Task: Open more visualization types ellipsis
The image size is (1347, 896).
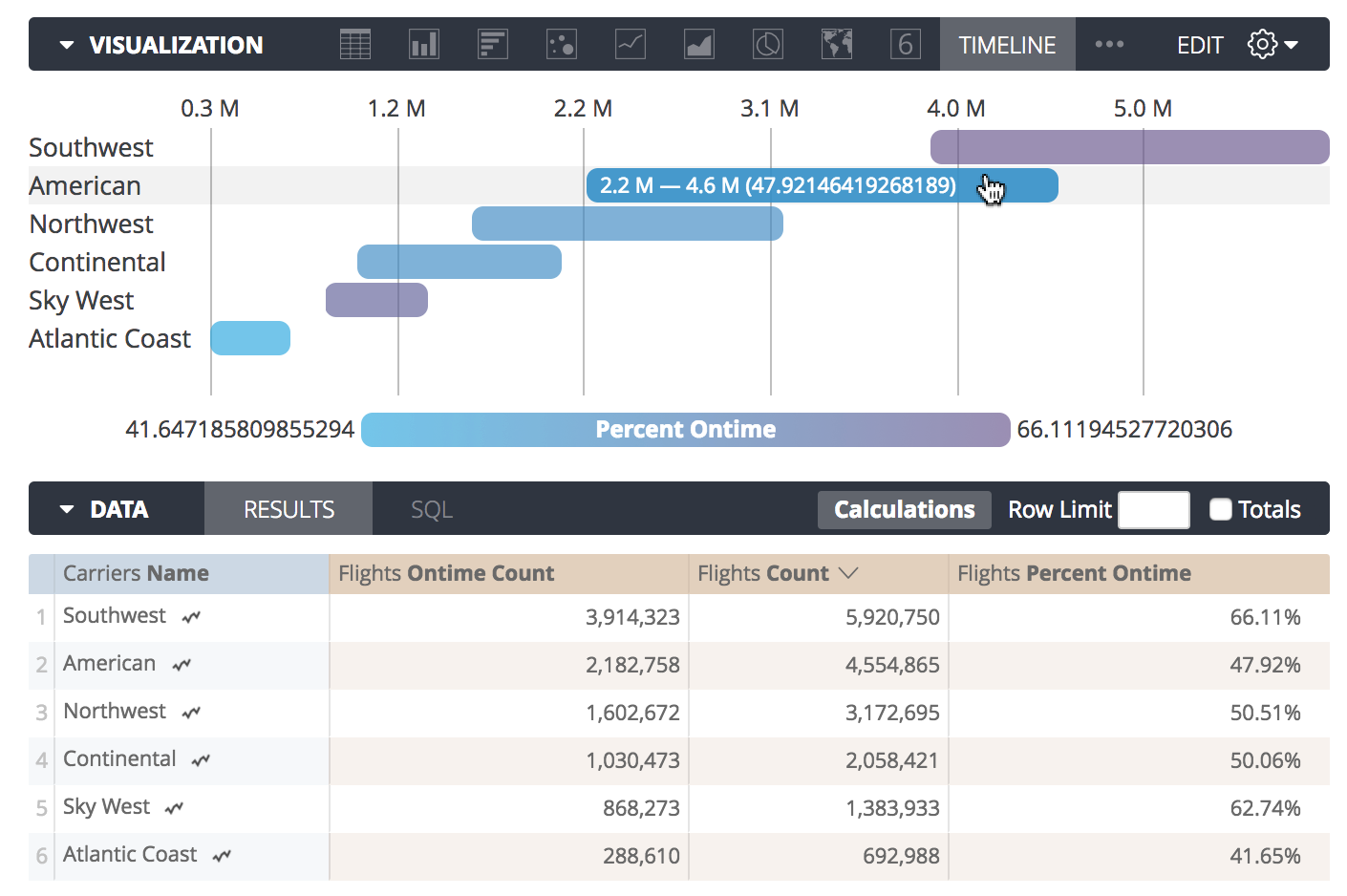Action: click(x=1109, y=44)
